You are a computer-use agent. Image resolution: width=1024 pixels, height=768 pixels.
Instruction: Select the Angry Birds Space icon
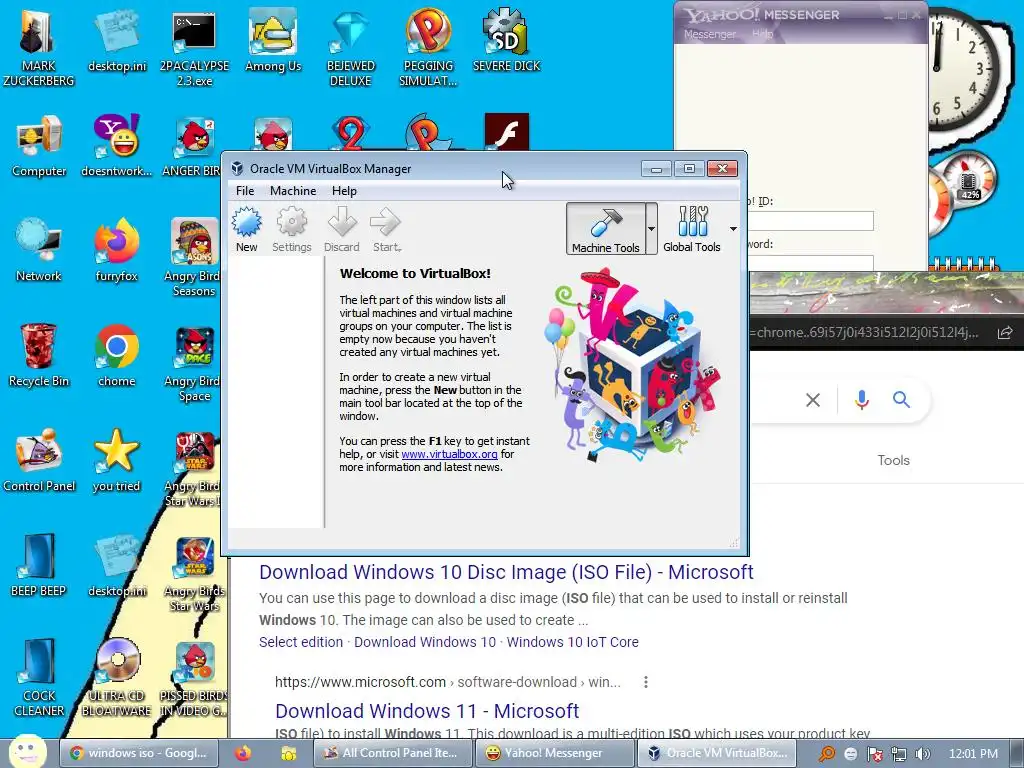click(192, 363)
